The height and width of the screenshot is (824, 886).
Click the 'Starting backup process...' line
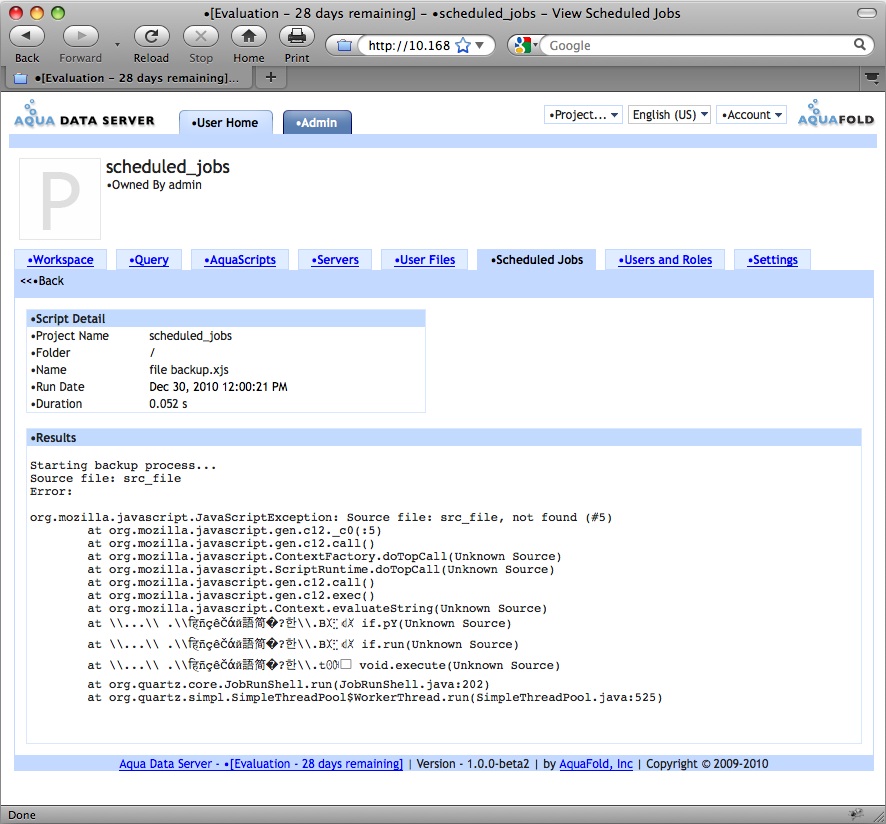coord(123,465)
